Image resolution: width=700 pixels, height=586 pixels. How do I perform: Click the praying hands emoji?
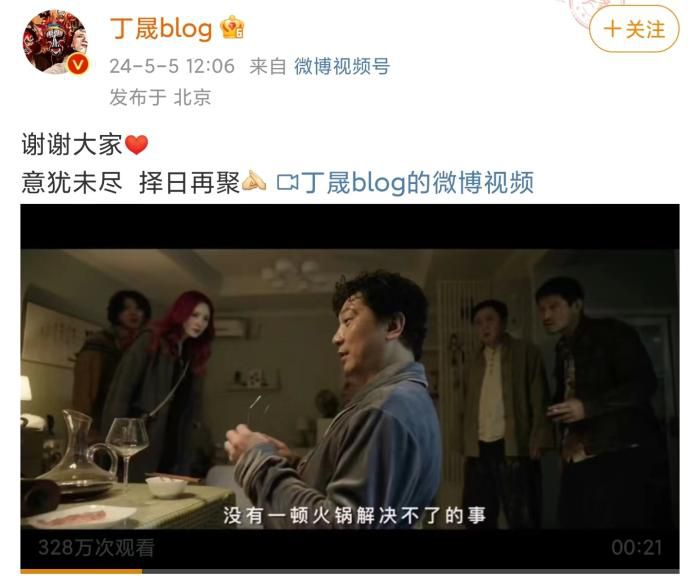point(254,182)
